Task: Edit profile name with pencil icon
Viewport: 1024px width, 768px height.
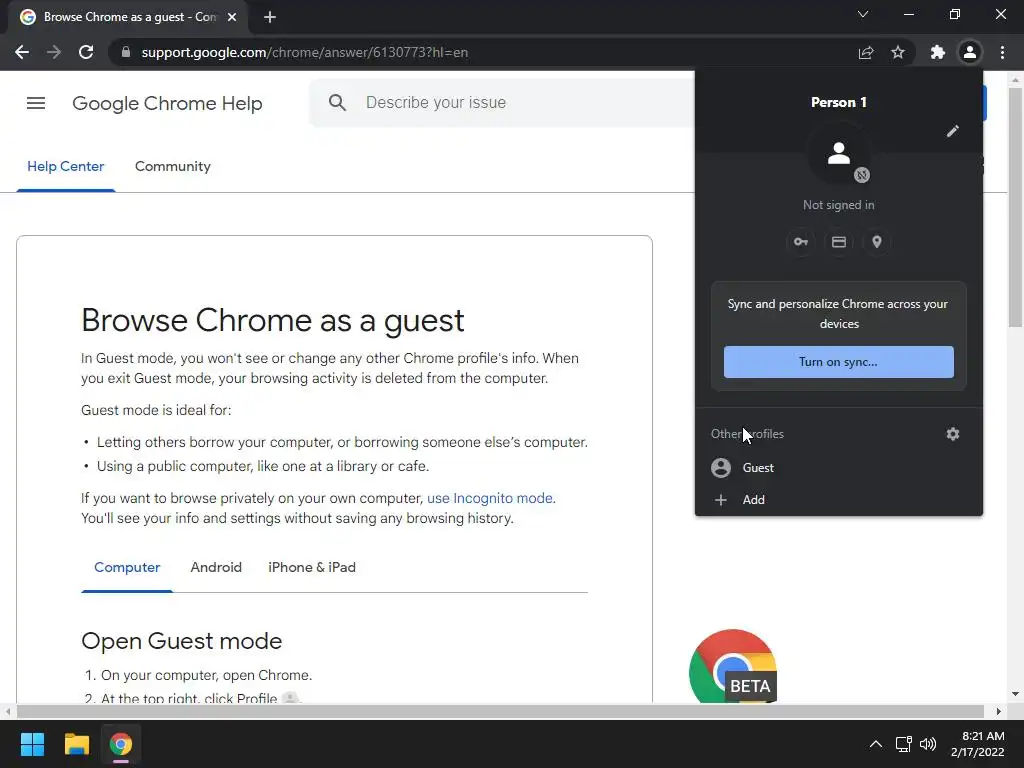Action: (x=953, y=131)
